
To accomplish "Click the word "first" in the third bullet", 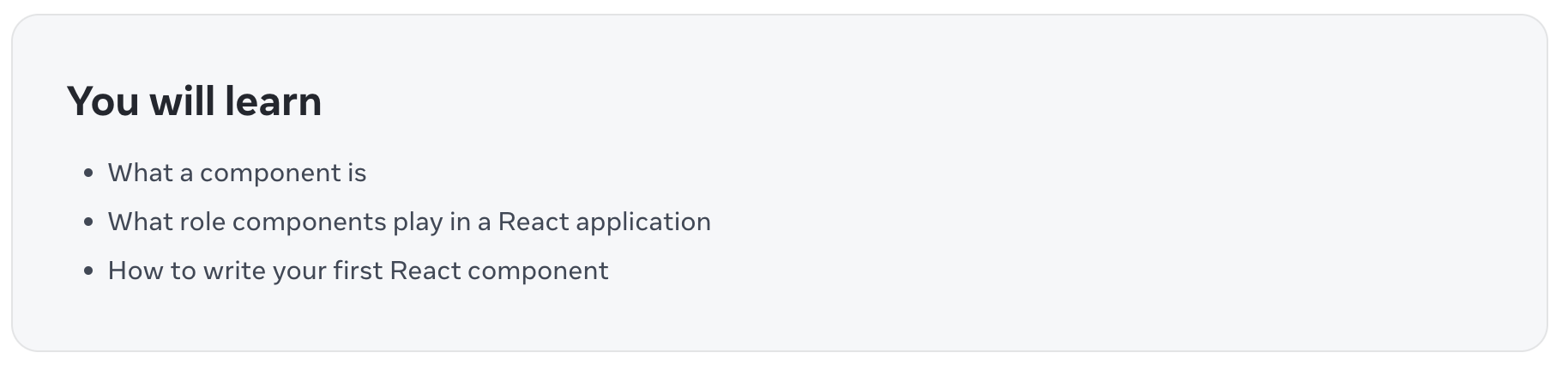I will pyautogui.click(x=362, y=271).
